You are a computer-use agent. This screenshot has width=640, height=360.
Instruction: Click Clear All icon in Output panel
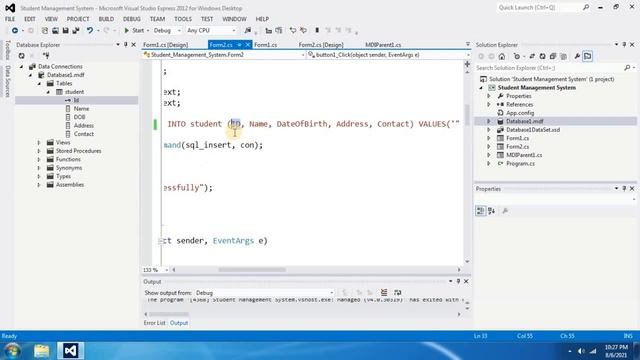384,292
